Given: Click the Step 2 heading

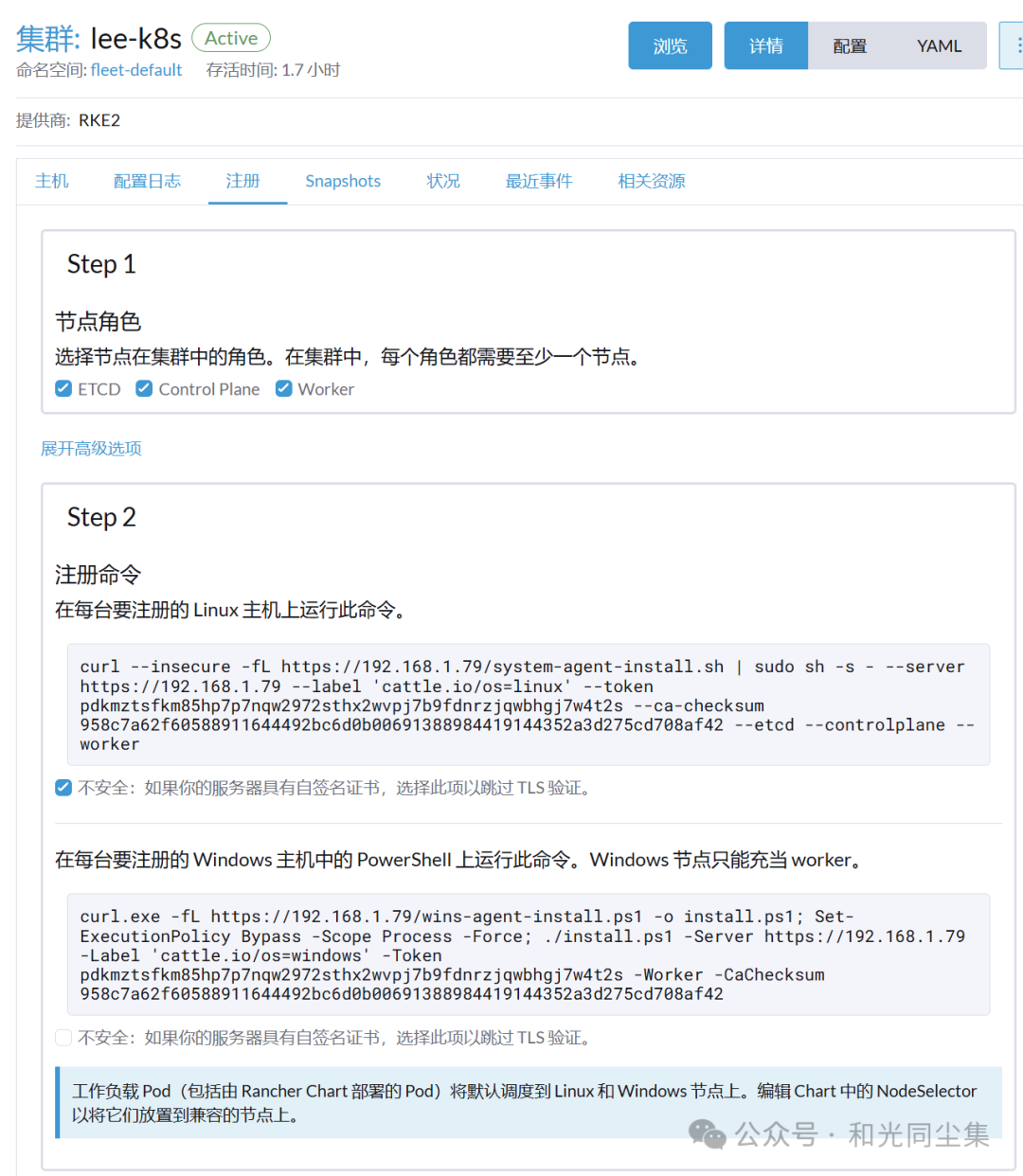Looking at the screenshot, I should 101,517.
